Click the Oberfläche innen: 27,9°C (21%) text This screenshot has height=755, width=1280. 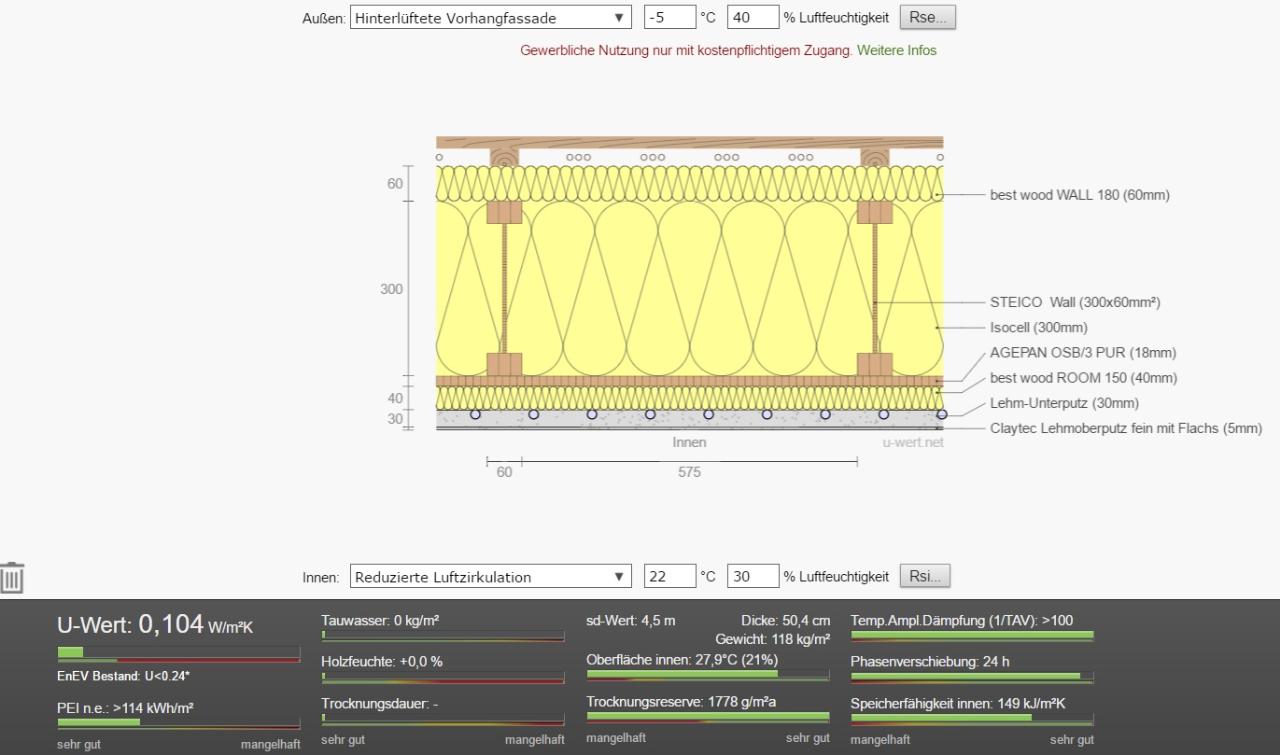tap(682, 660)
